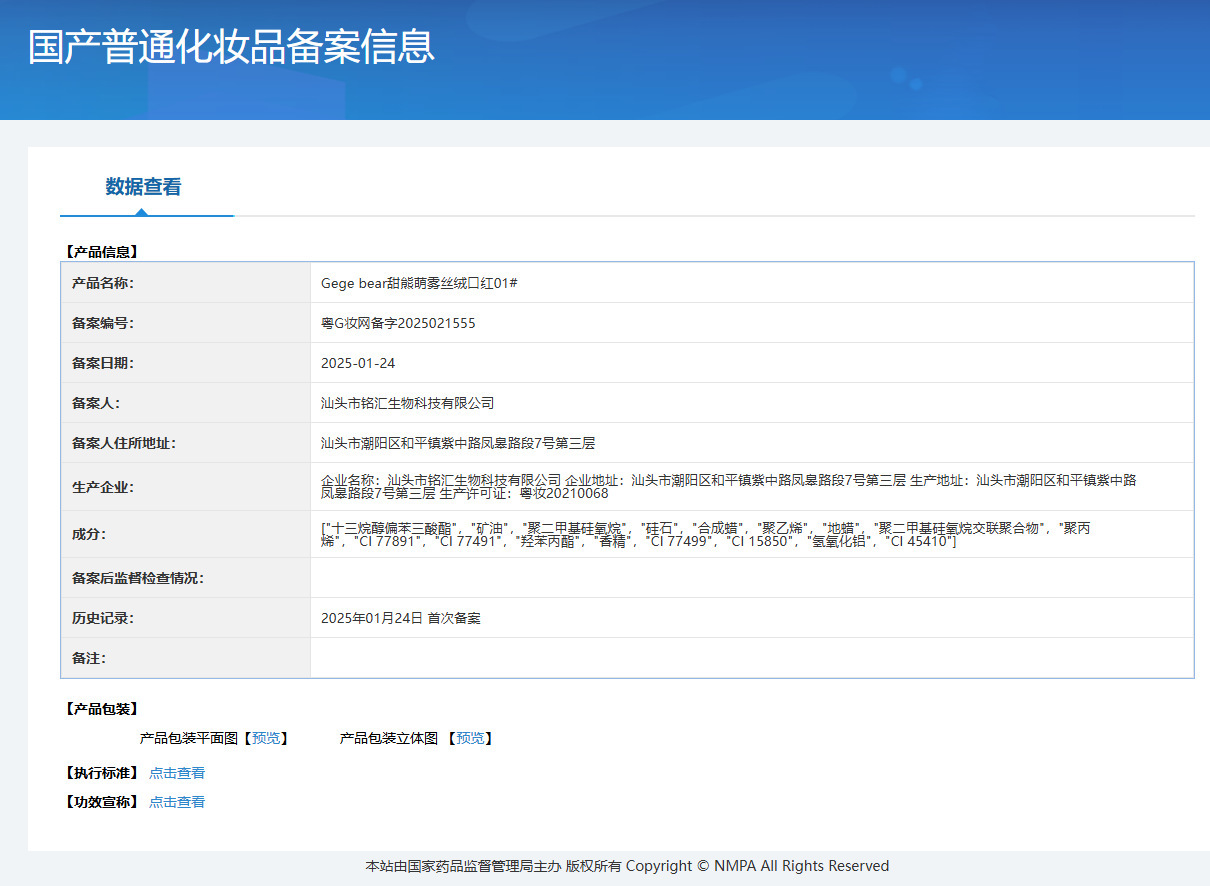
Task: Click the empty 备注 value cell
Action: [x=750, y=658]
